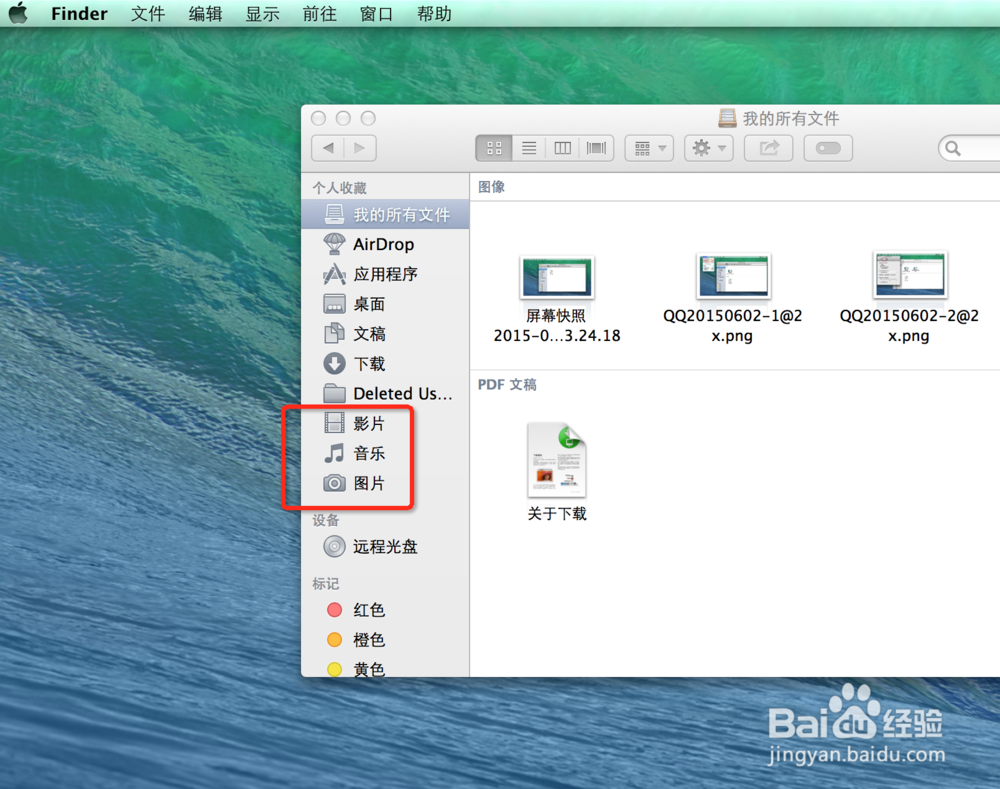Click the window title folder icon

[x=727, y=118]
